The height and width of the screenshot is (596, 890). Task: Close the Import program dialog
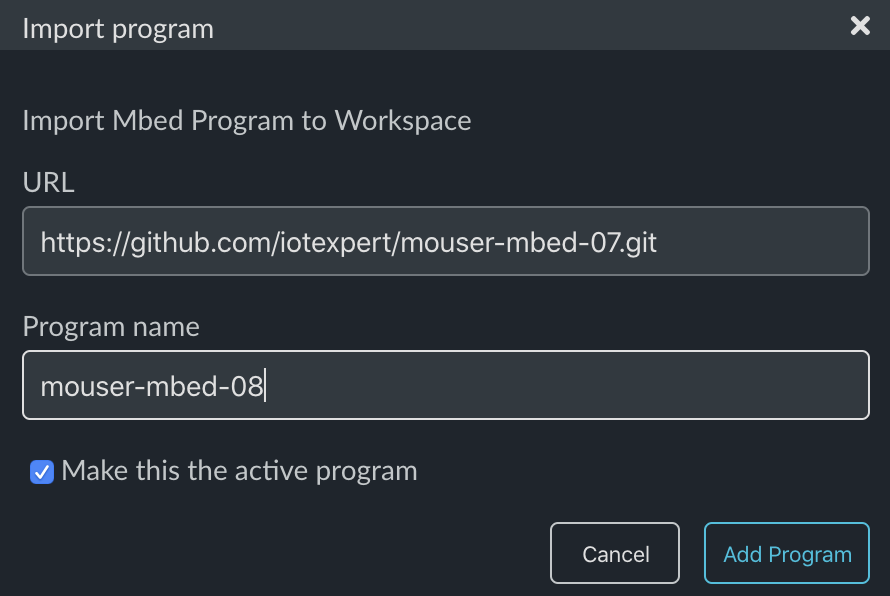(x=860, y=26)
